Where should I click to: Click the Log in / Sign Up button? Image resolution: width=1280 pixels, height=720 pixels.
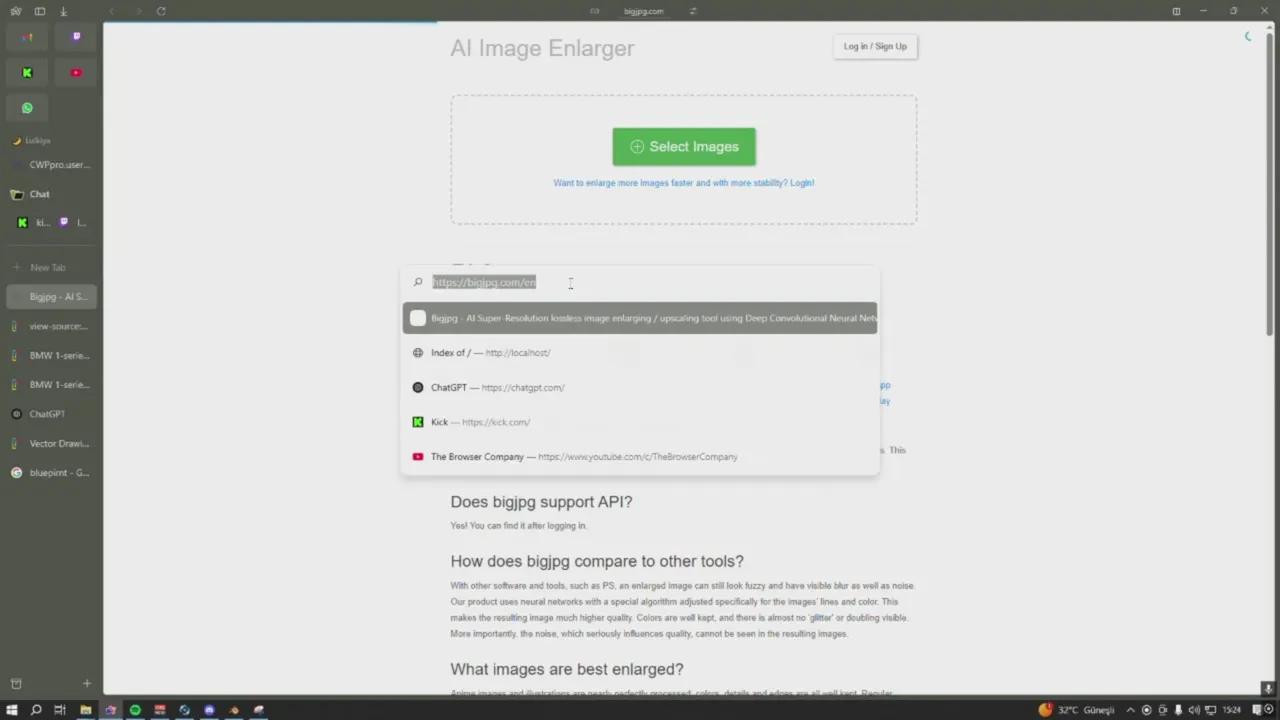pyautogui.click(x=875, y=46)
